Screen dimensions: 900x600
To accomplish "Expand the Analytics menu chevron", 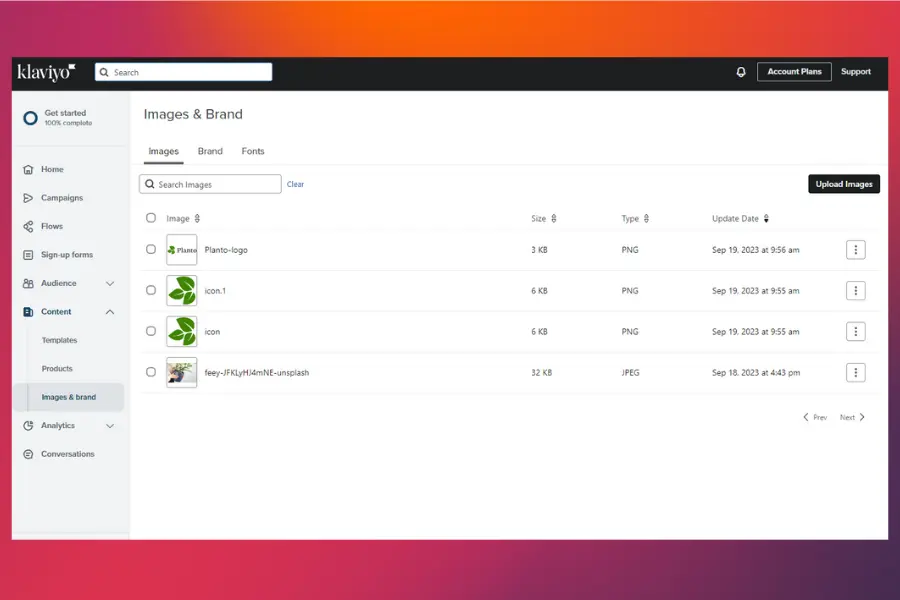I will click(x=110, y=426).
